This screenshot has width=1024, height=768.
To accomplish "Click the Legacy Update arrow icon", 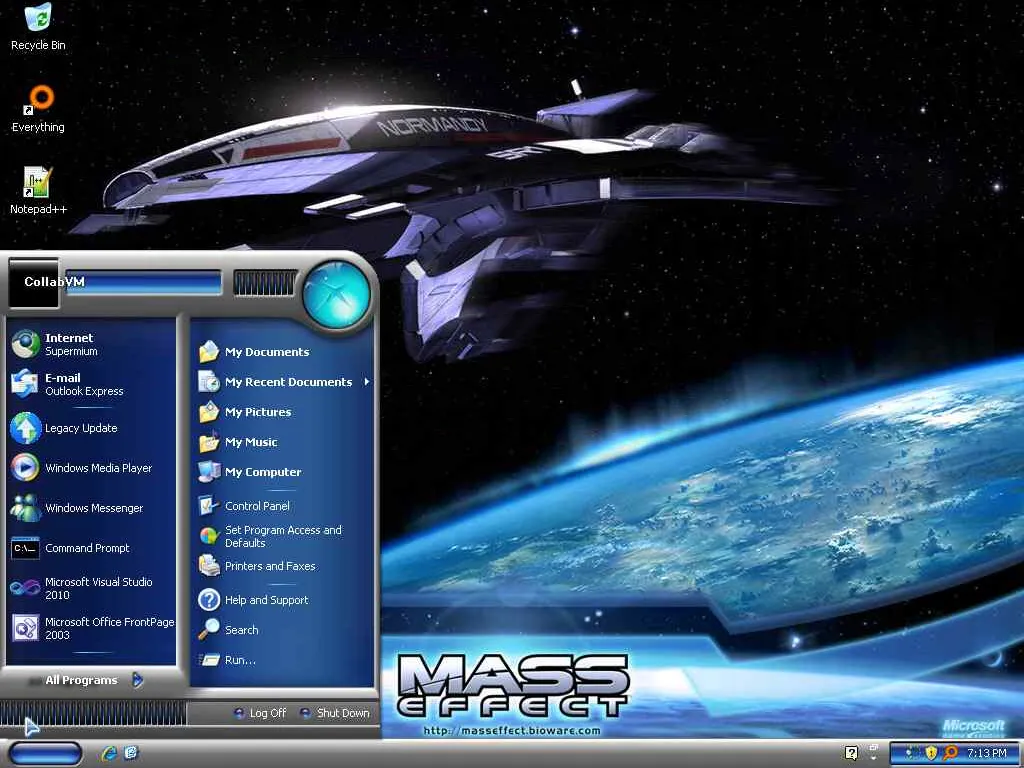I will pyautogui.click(x=25, y=428).
